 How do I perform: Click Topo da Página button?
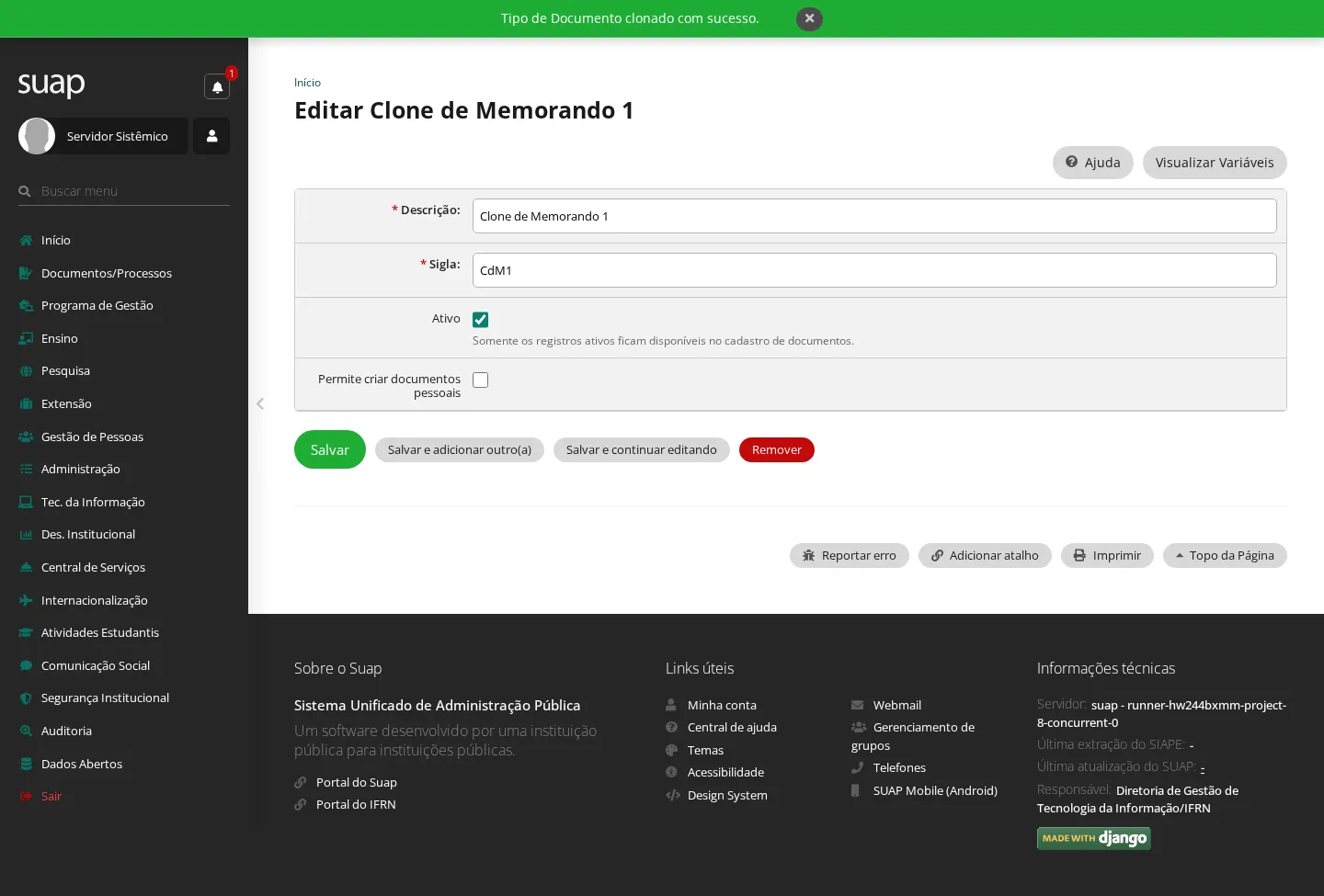pos(1225,555)
